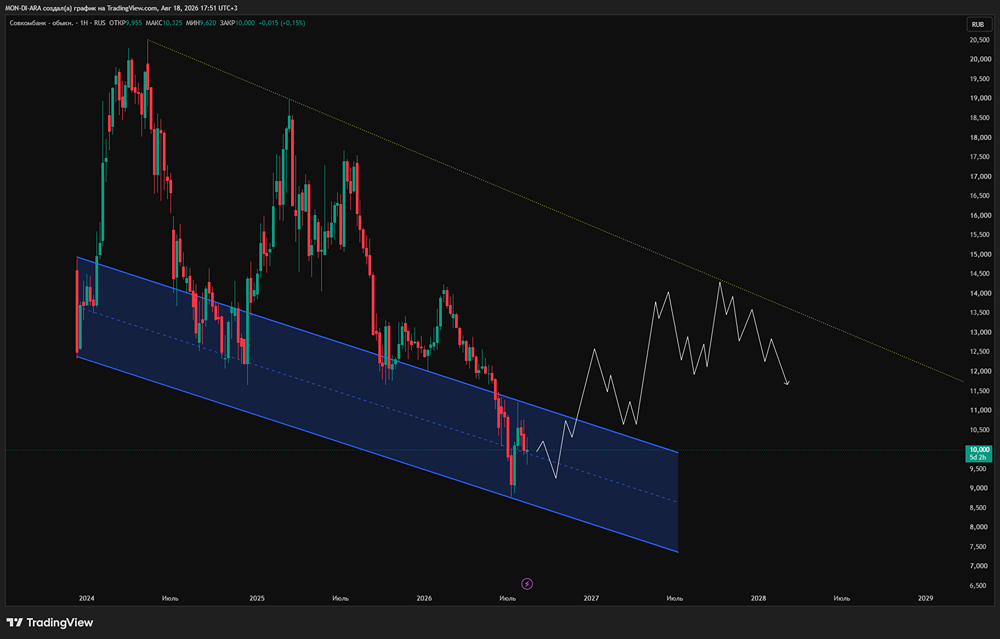Click the Совкомбанк symbol name in legend
This screenshot has height=639, width=1000.
(x=41, y=23)
